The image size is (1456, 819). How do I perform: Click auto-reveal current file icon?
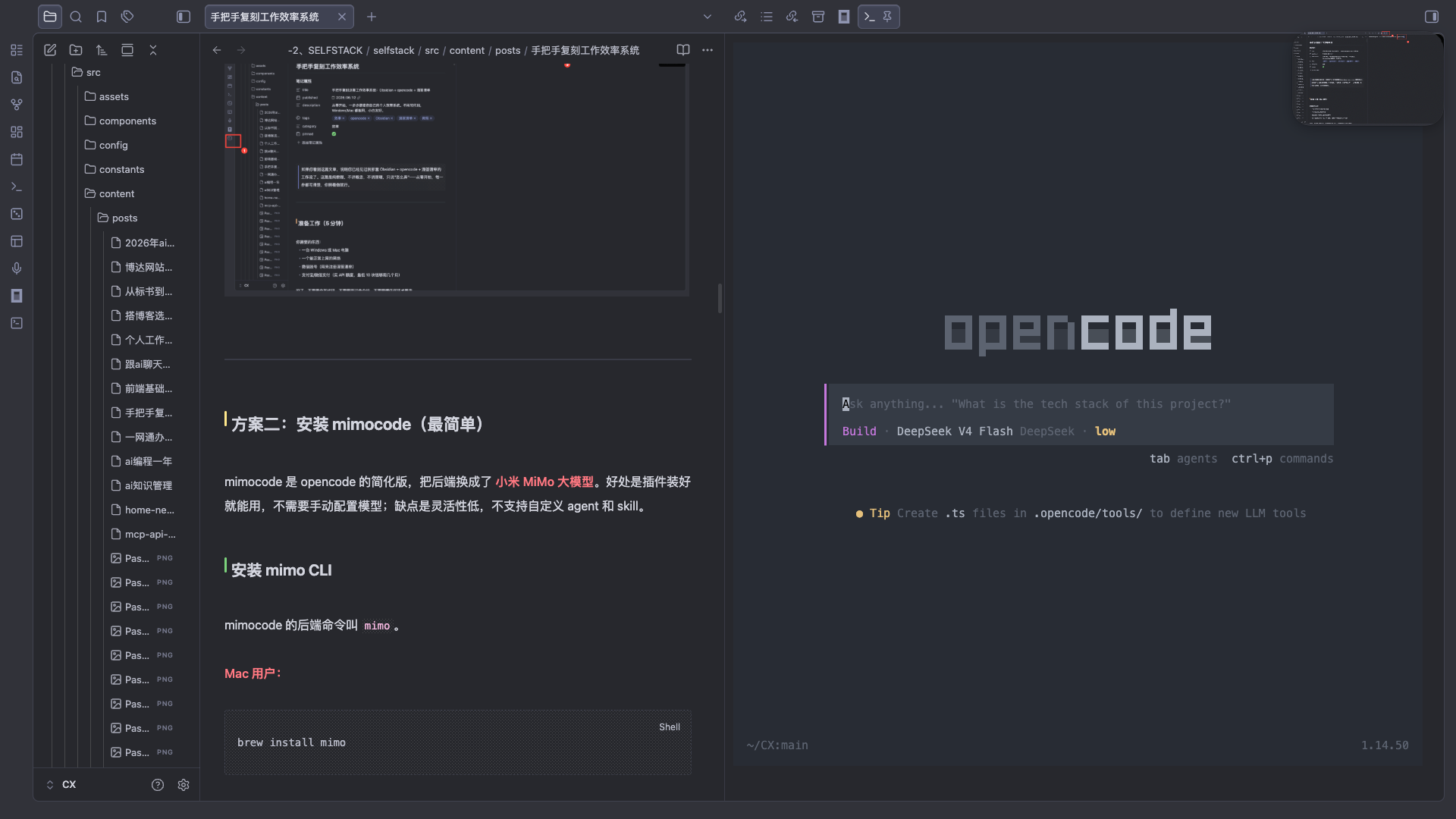pyautogui.click(x=127, y=50)
